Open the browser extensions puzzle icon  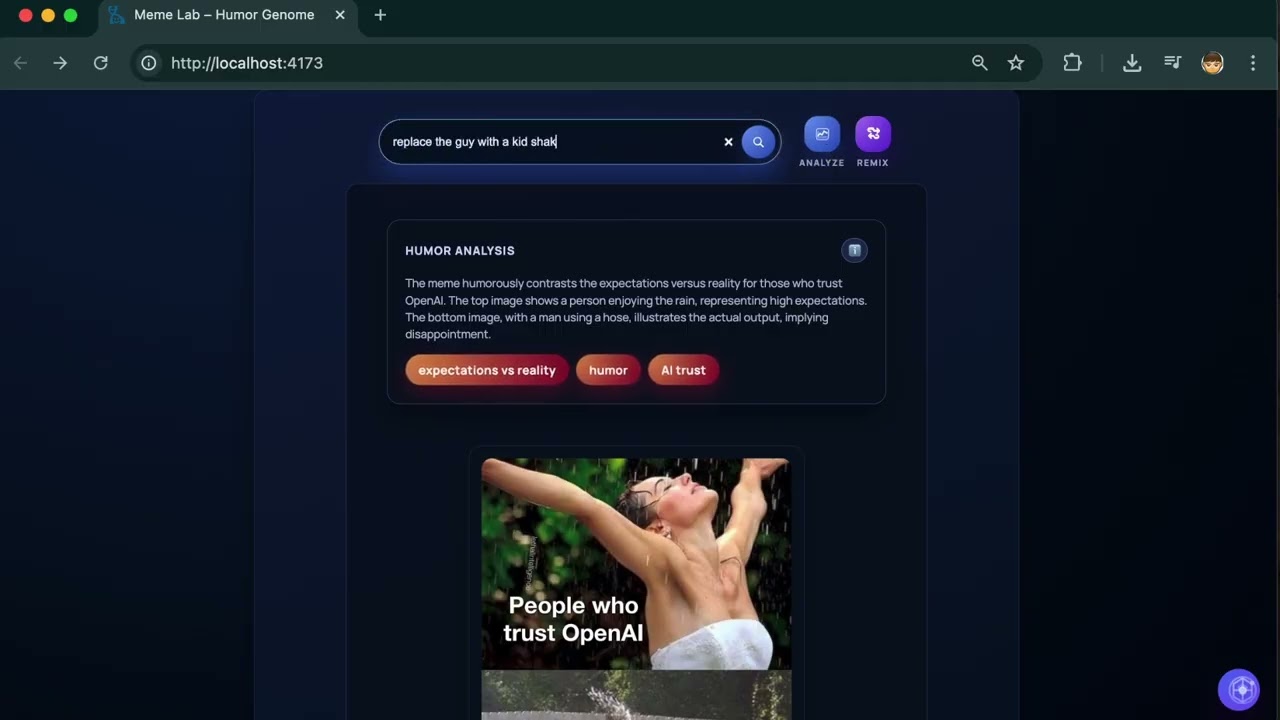tap(1072, 63)
